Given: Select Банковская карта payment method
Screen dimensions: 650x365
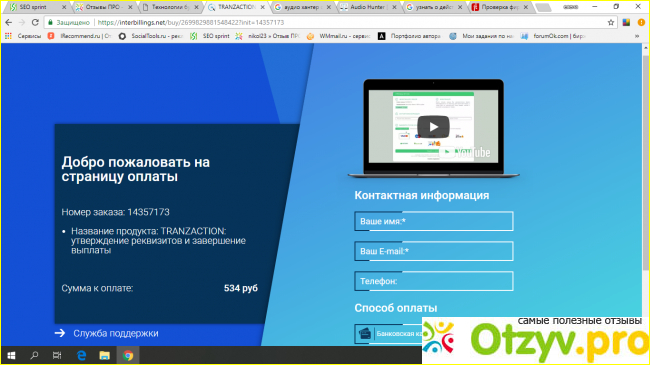Looking at the screenshot, I should (388, 333).
